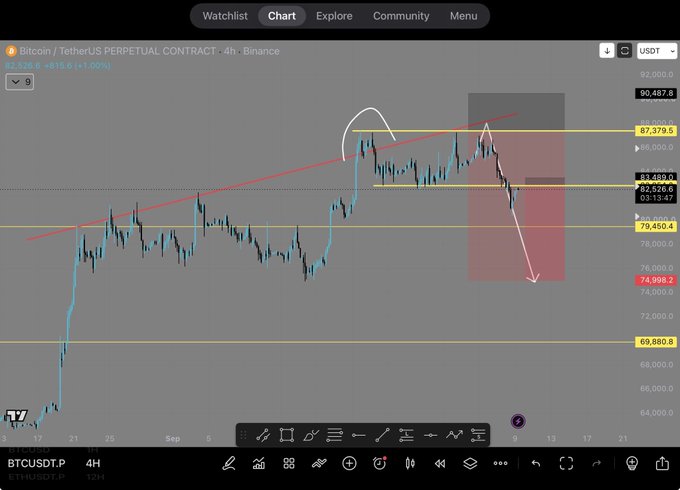
Task: Select the trend line with handles tool
Action: (263, 435)
